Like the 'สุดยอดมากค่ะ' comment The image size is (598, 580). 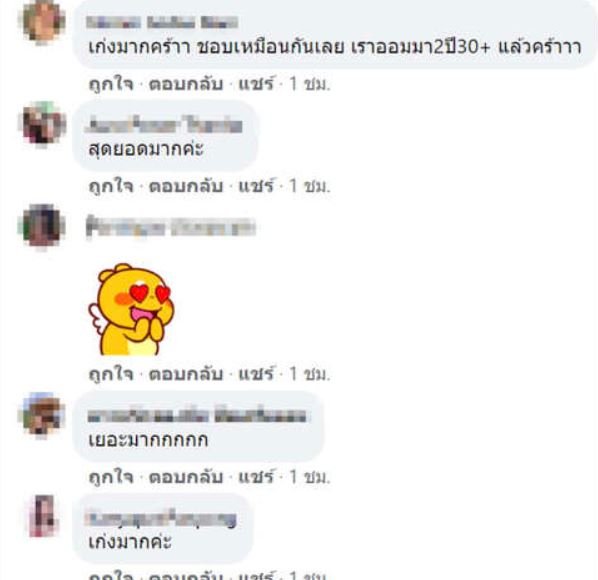tap(111, 186)
